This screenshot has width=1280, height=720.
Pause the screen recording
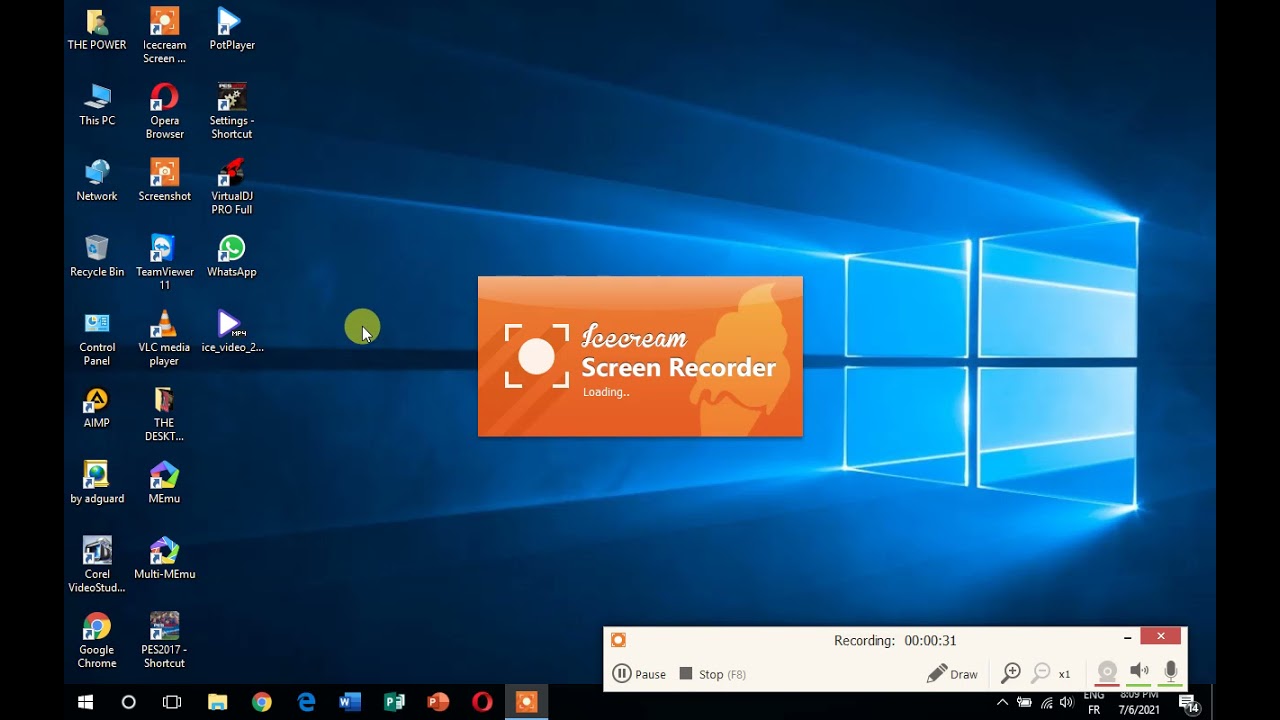tap(639, 674)
